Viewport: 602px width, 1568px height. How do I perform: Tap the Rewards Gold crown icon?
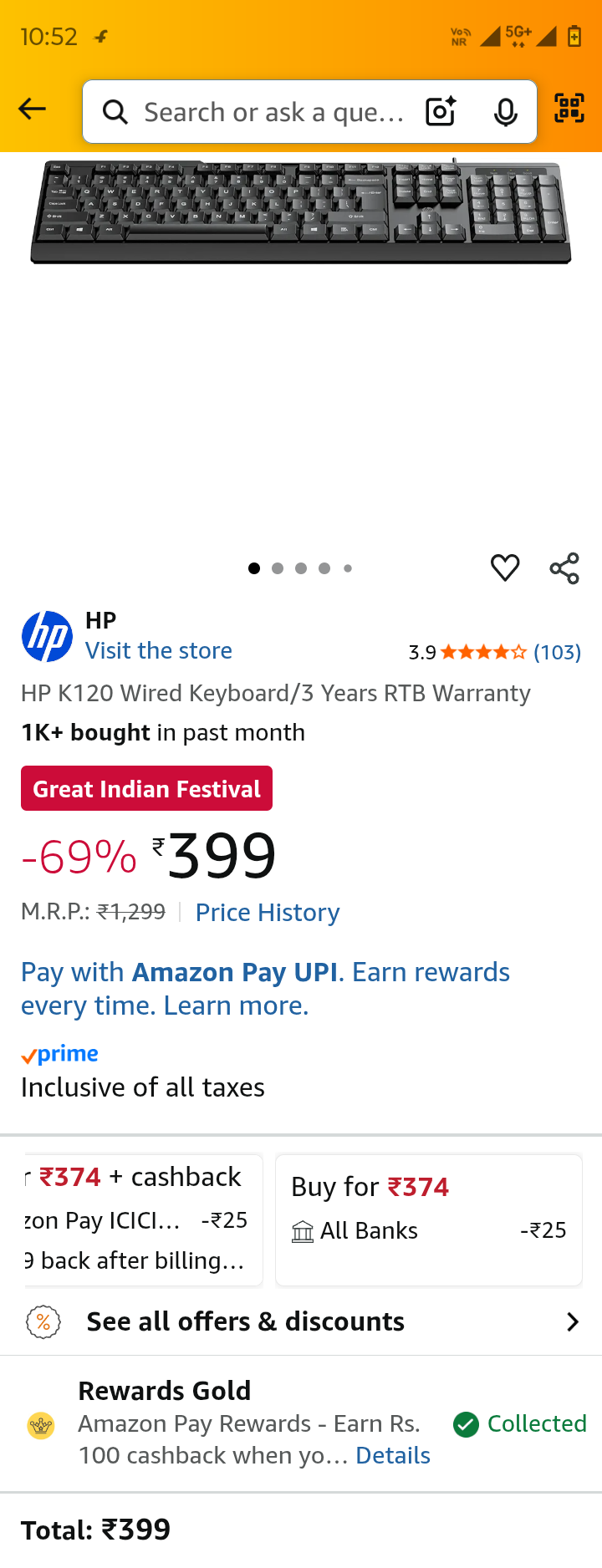tap(41, 1425)
